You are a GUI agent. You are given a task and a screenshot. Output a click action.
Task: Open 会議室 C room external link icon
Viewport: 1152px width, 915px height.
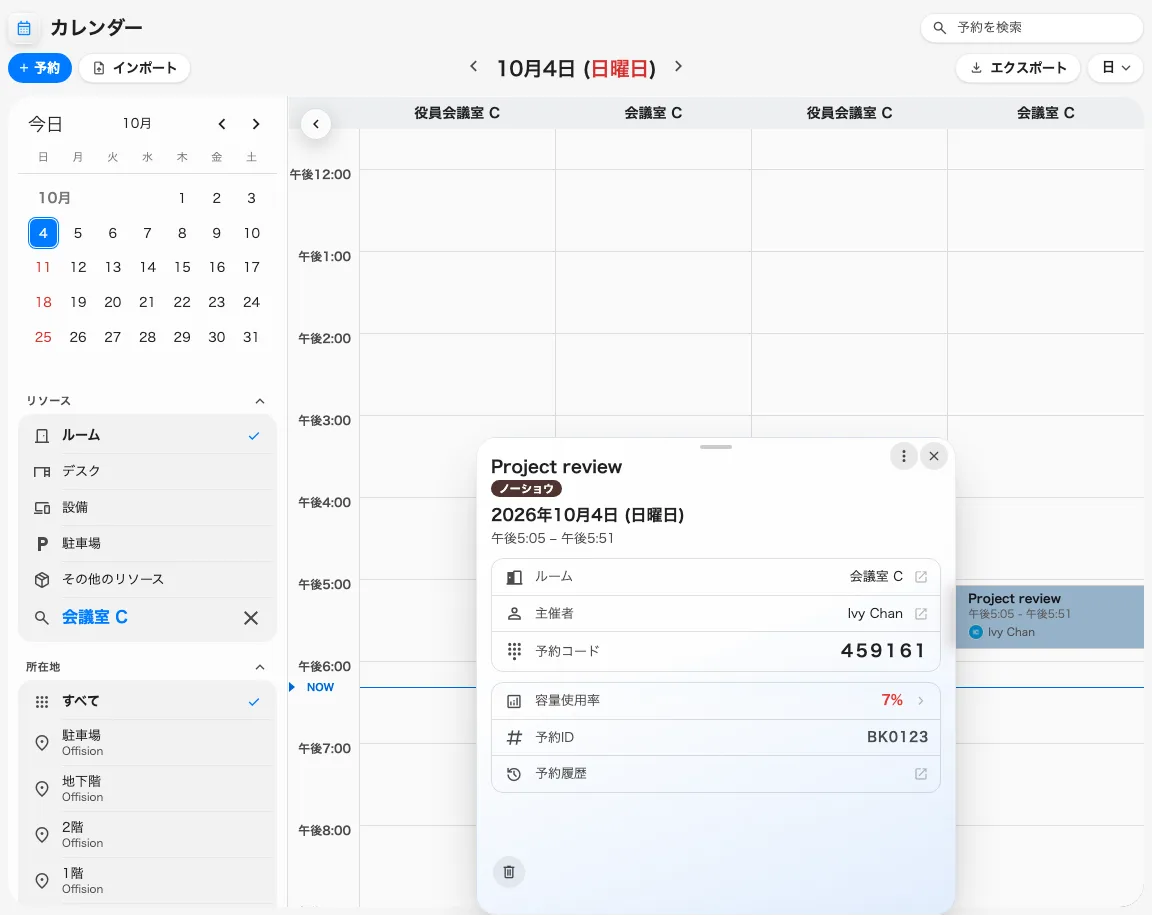tap(921, 577)
